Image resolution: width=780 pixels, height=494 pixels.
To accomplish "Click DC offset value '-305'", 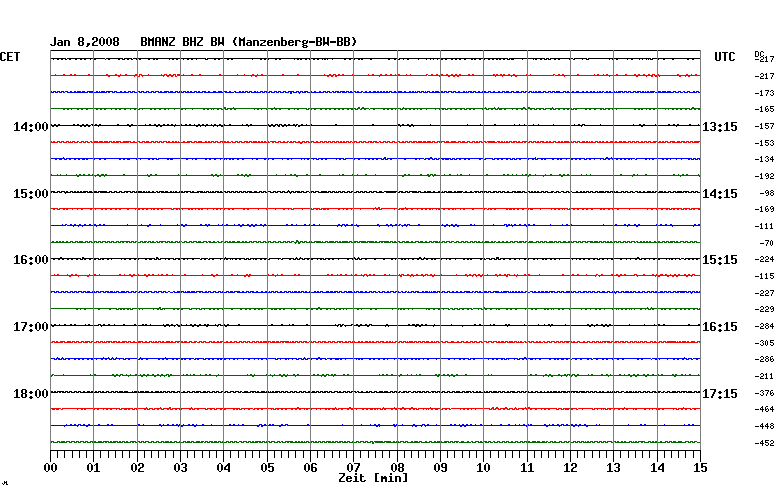I will (x=765, y=343).
